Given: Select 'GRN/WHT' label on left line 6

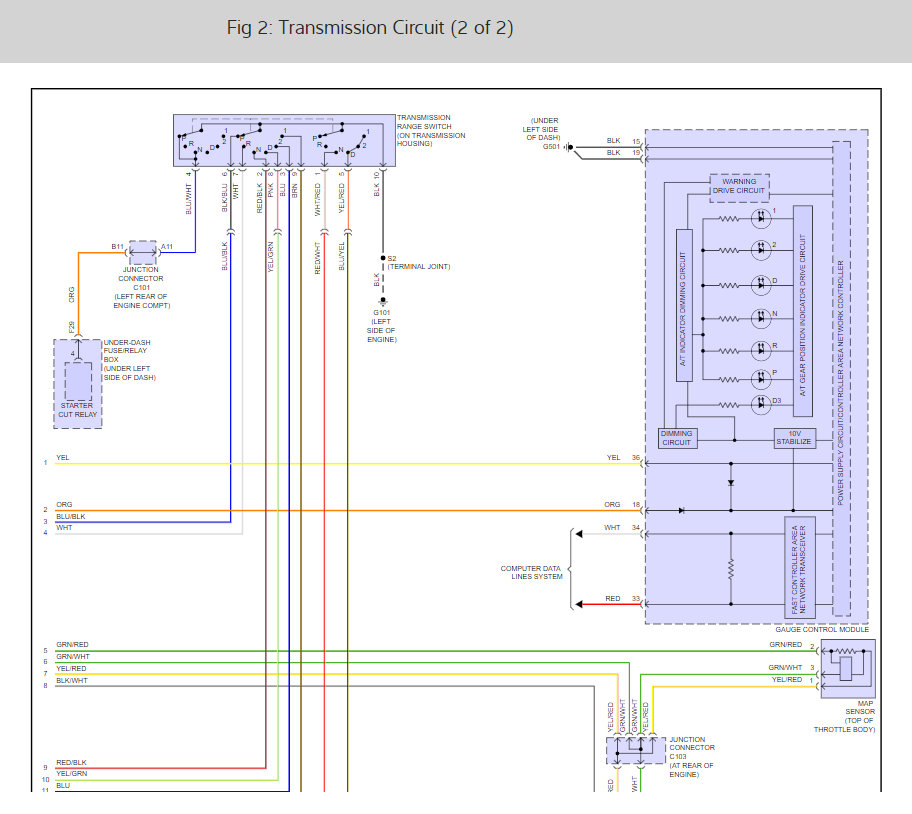Looking at the screenshot, I should [73, 656].
